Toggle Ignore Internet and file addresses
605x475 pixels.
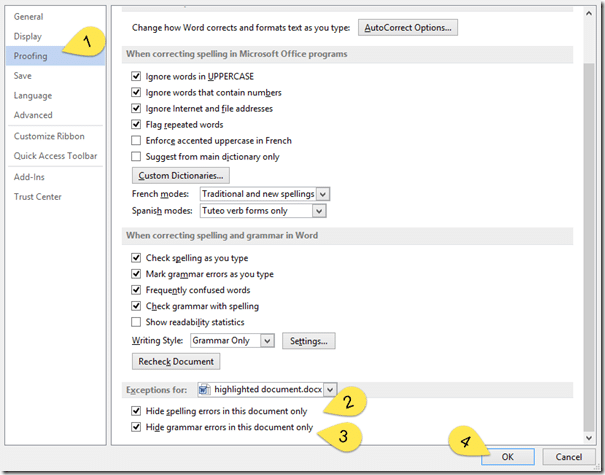pos(136,108)
